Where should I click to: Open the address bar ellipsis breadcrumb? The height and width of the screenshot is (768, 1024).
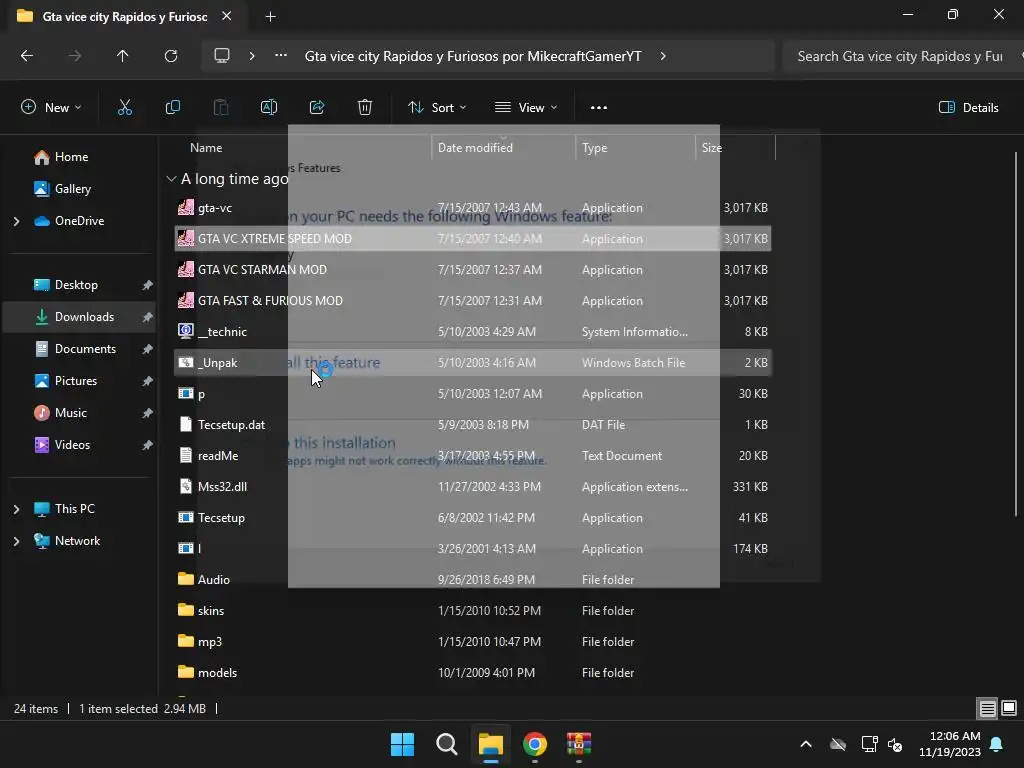(281, 56)
